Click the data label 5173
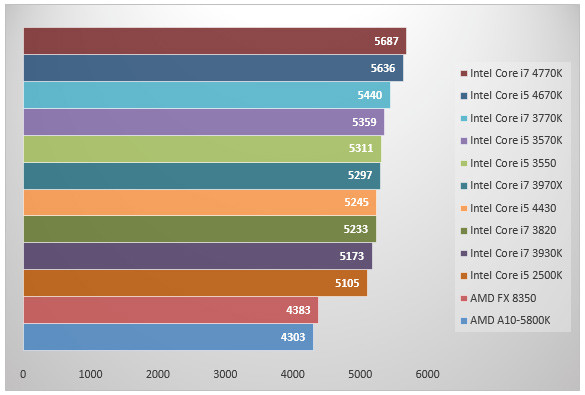The width and height of the screenshot is (585, 395). [x=351, y=256]
